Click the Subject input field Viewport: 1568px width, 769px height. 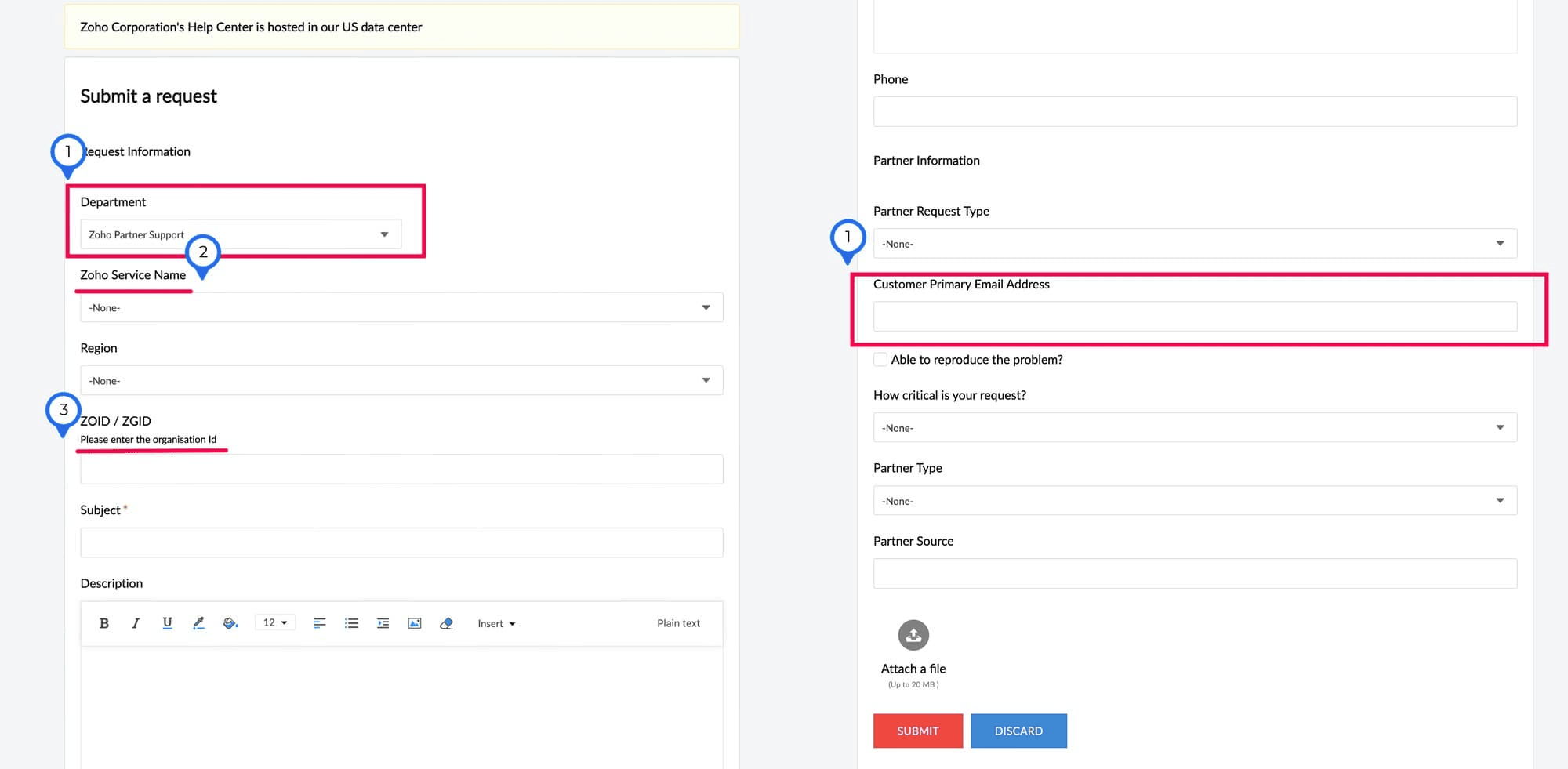(401, 542)
